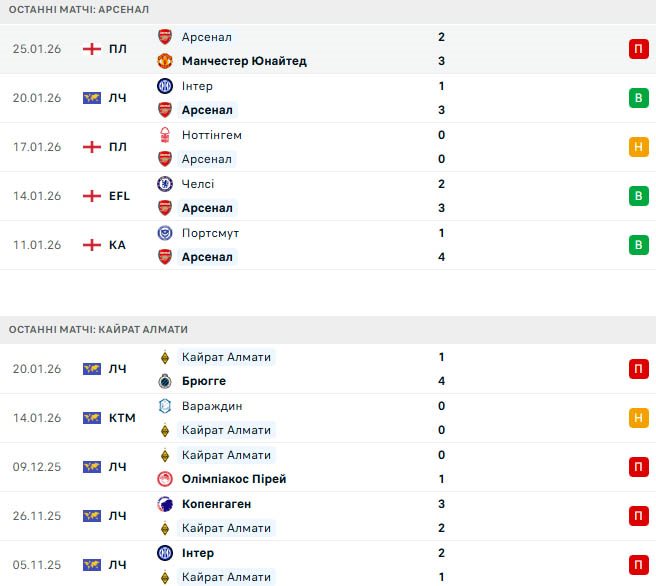Screen dimensions: 656x586
Task: Click the Manchester United club crest
Action: pos(165,61)
